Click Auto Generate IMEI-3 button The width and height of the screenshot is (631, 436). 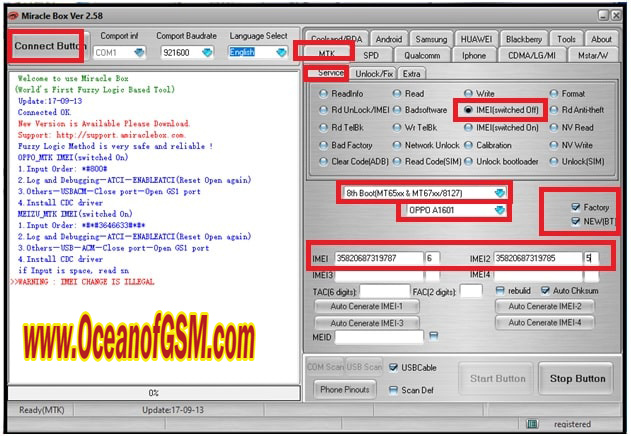[366, 323]
